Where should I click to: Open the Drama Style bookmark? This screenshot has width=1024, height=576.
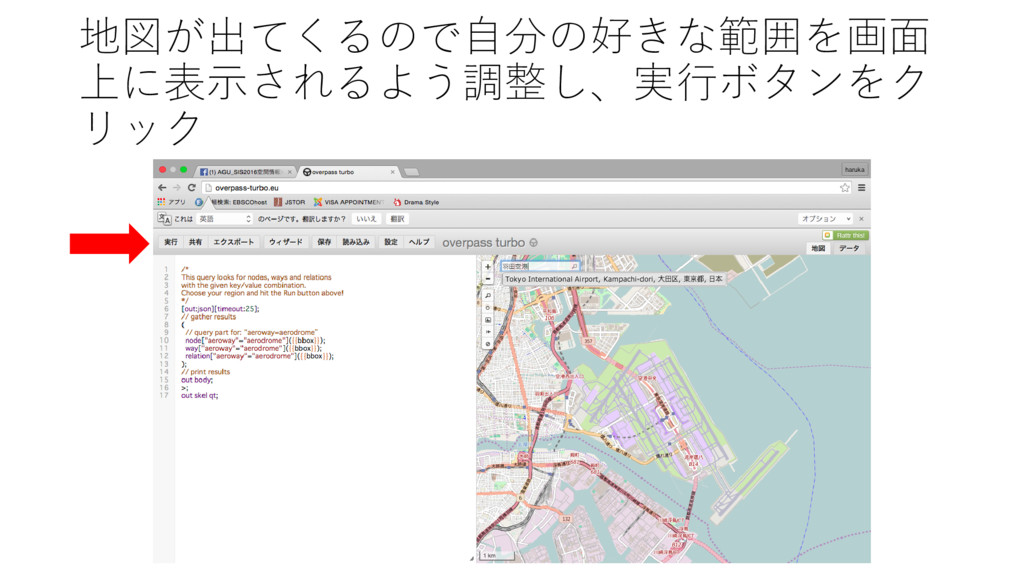[x=416, y=202]
